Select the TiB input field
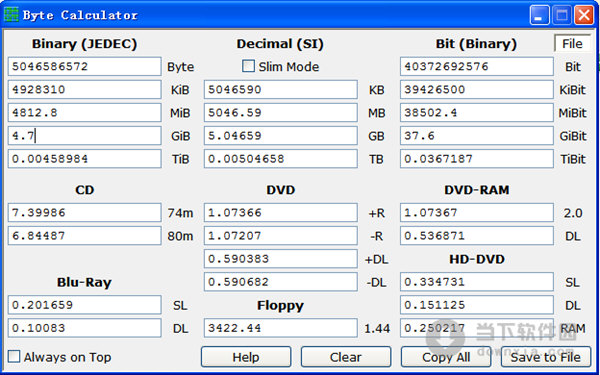This screenshot has height=375, width=600. coord(85,158)
